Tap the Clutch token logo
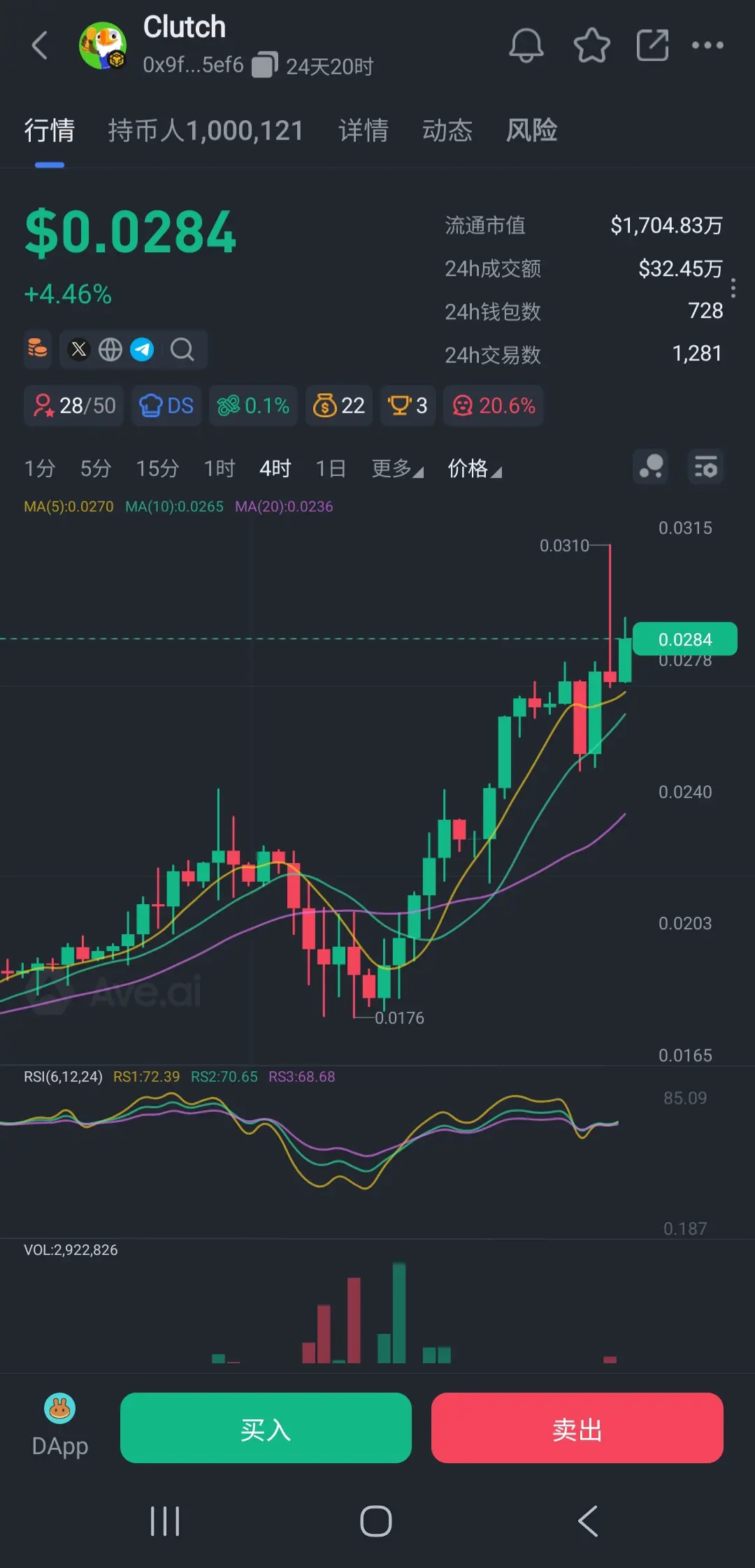755x1568 pixels. click(103, 45)
